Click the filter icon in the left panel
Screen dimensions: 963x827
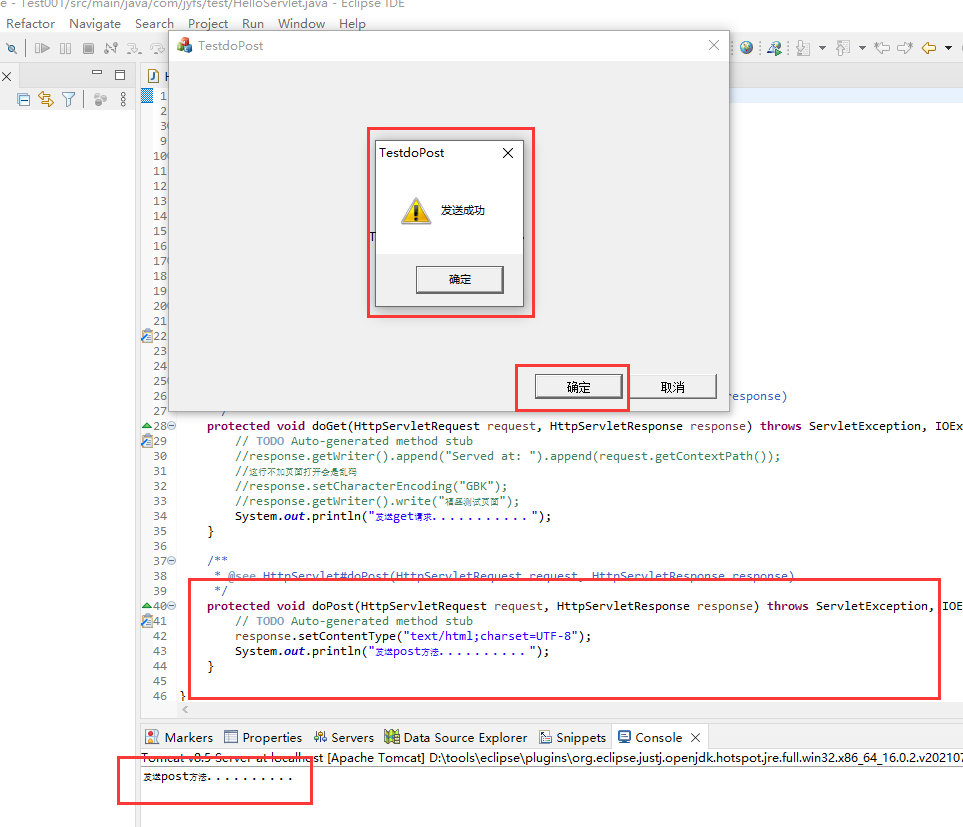click(69, 100)
